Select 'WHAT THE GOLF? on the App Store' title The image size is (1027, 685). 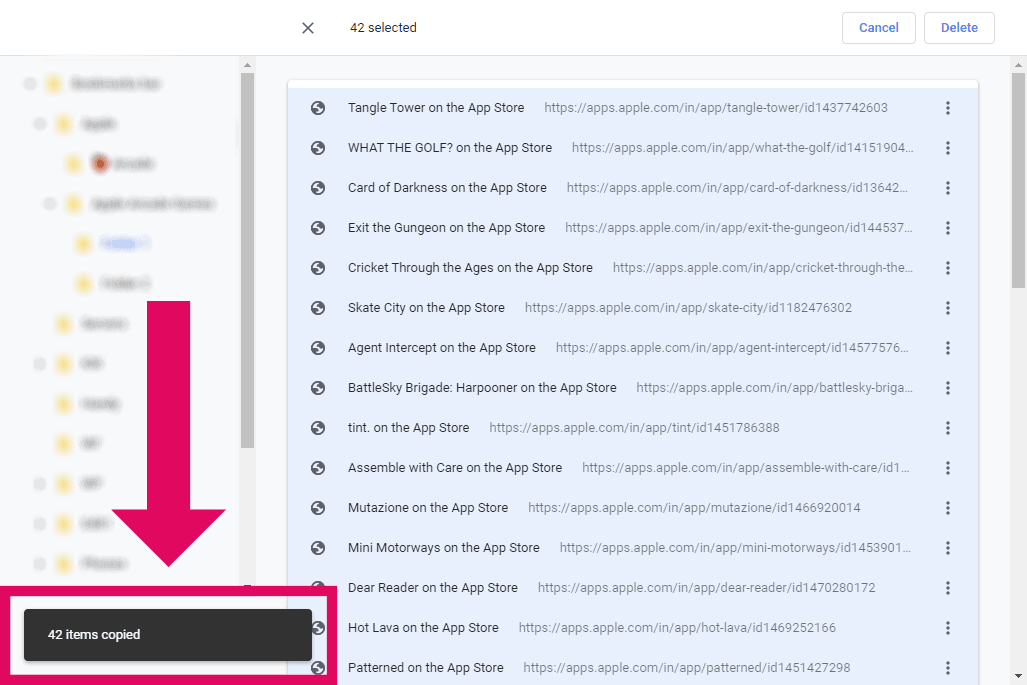[450, 148]
